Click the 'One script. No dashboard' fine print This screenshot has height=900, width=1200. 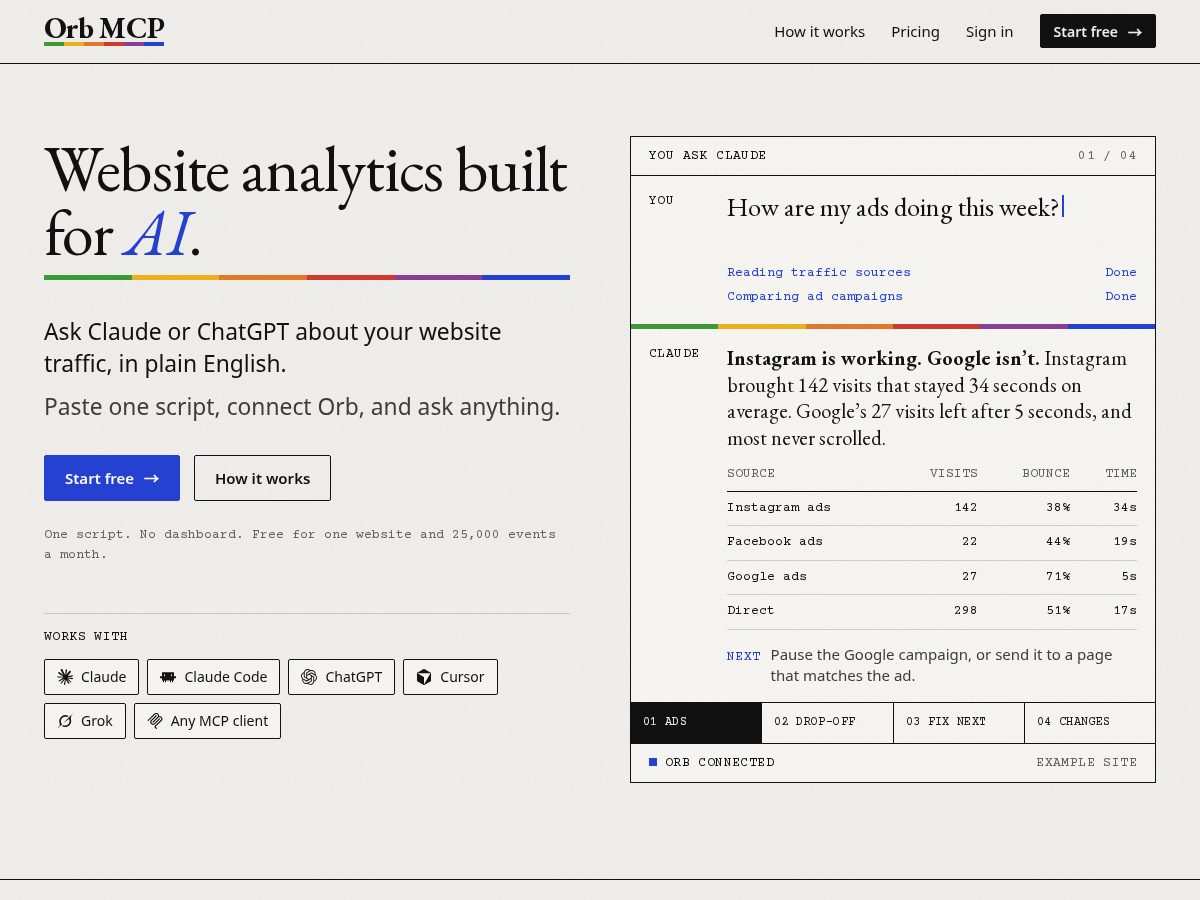(300, 544)
